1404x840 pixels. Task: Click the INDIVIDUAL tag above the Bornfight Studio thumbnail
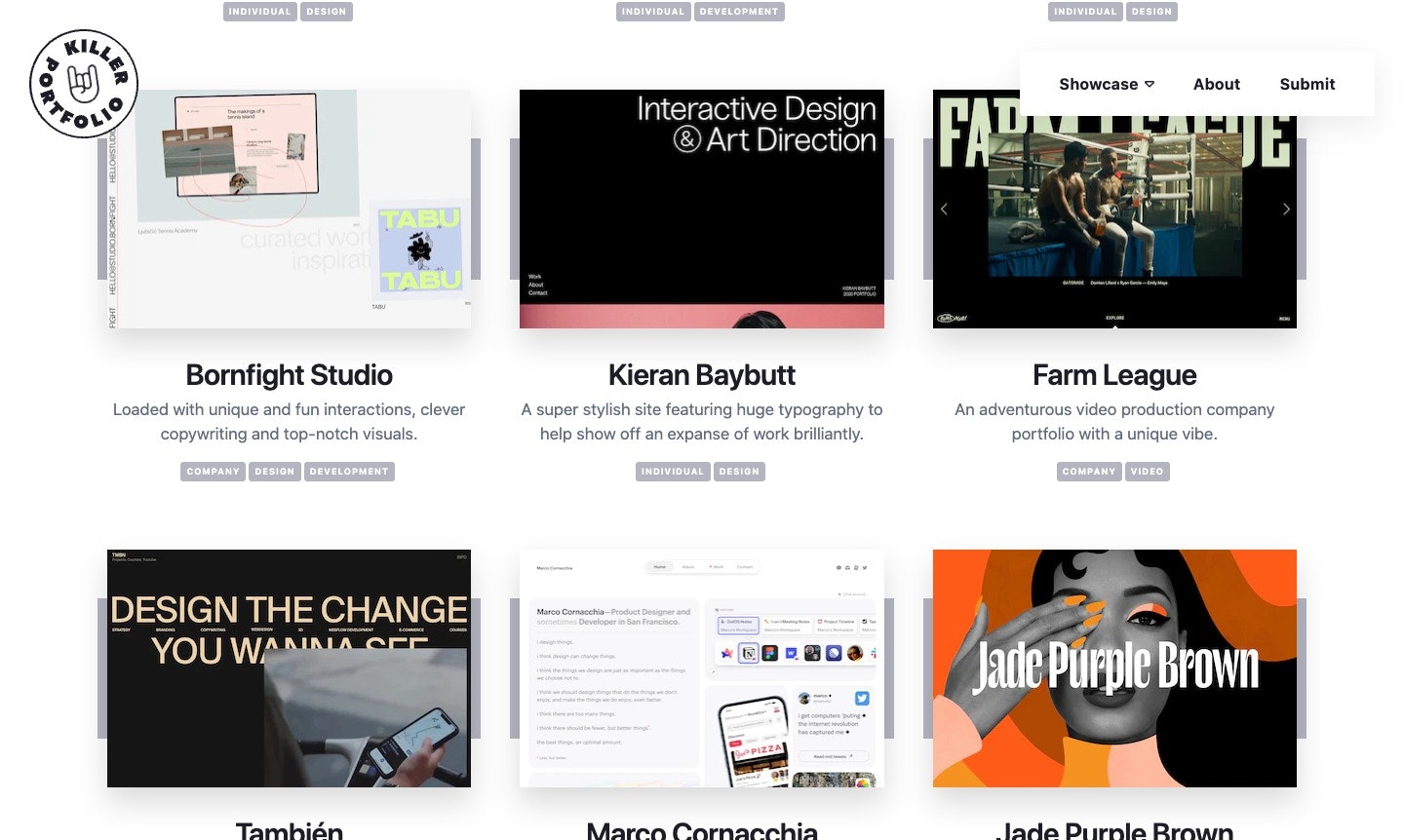click(259, 12)
